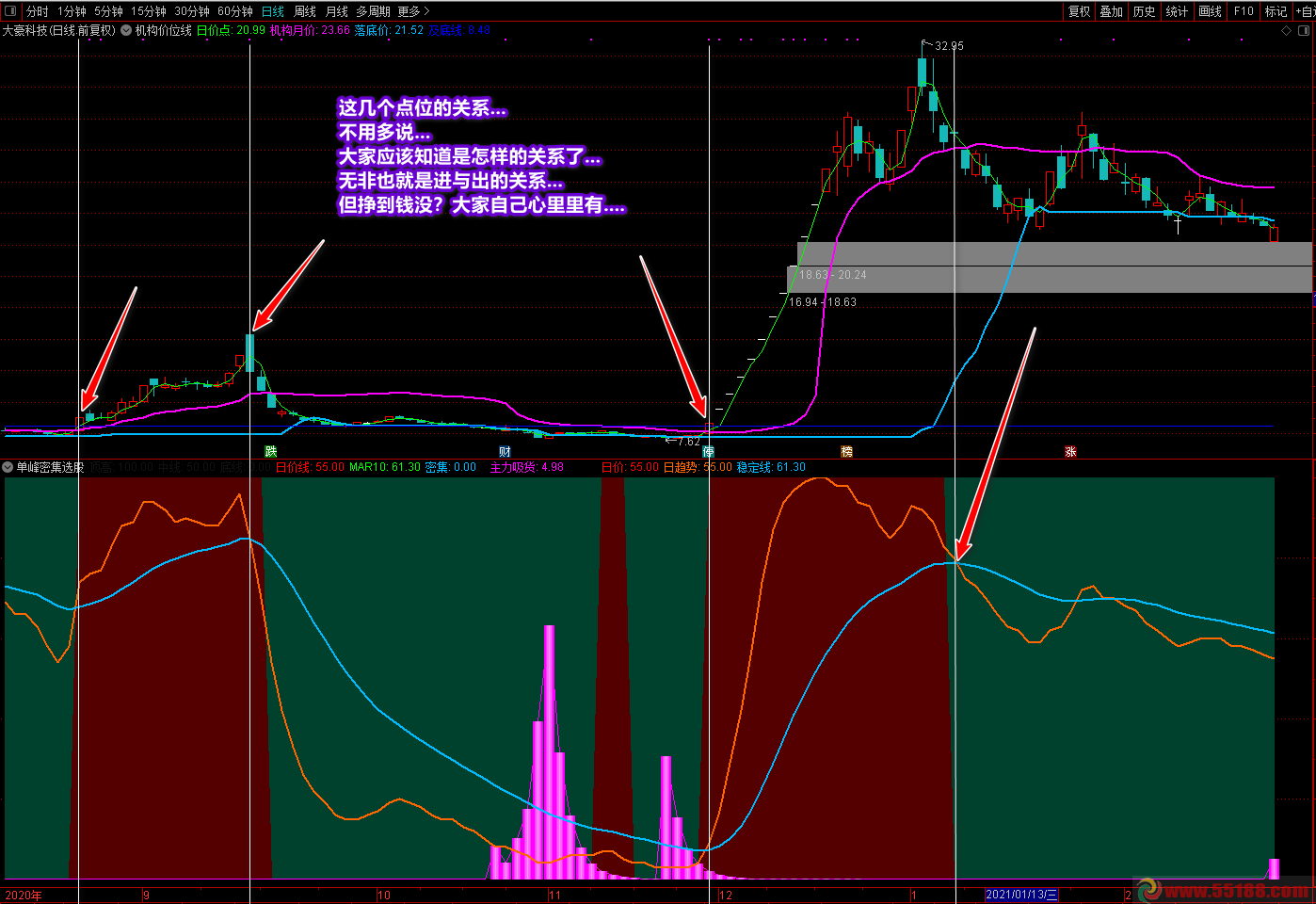Expand the 更多 periods menu
The height and width of the screenshot is (904, 1316).
413,11
